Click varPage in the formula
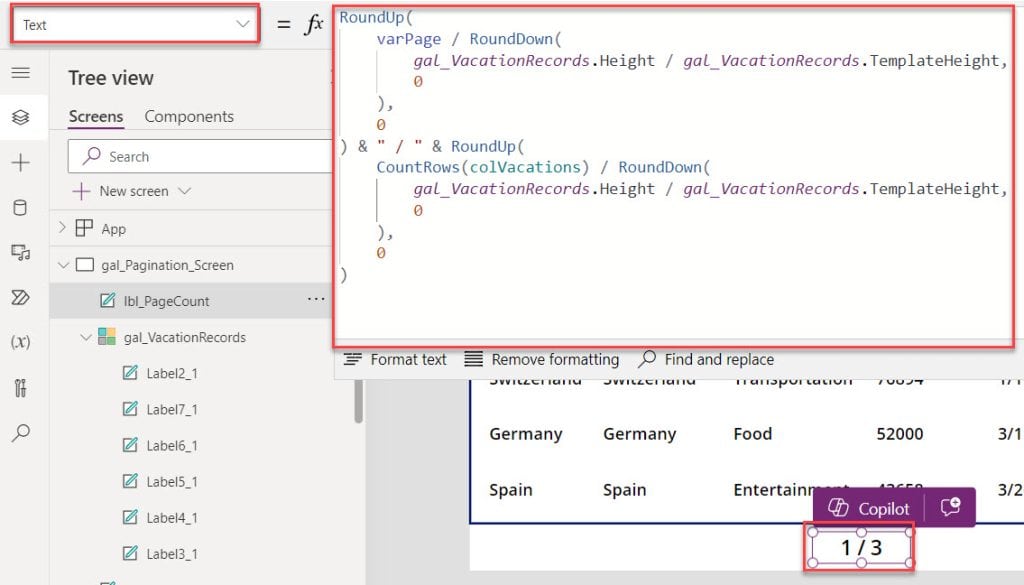 (x=409, y=39)
